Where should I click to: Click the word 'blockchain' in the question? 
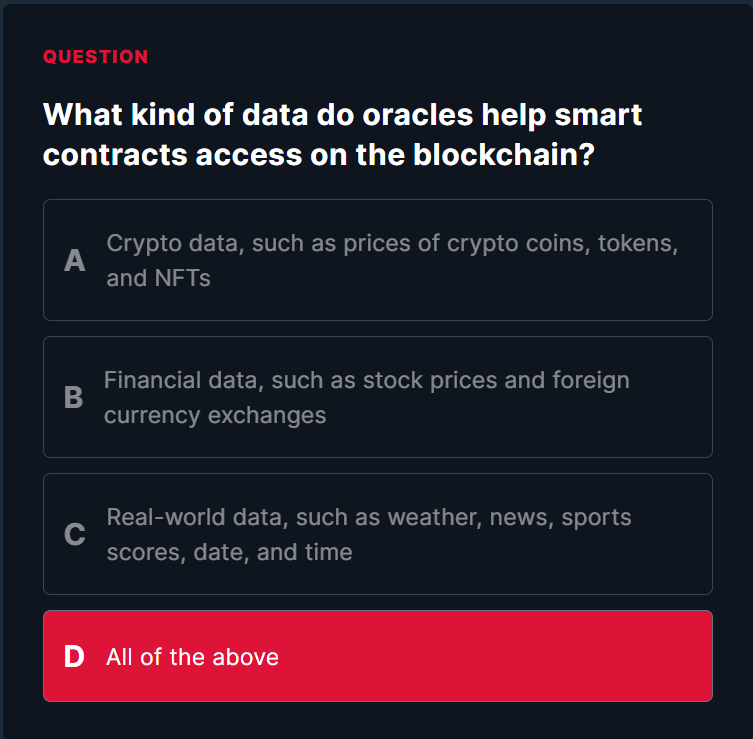pyautogui.click(x=497, y=156)
